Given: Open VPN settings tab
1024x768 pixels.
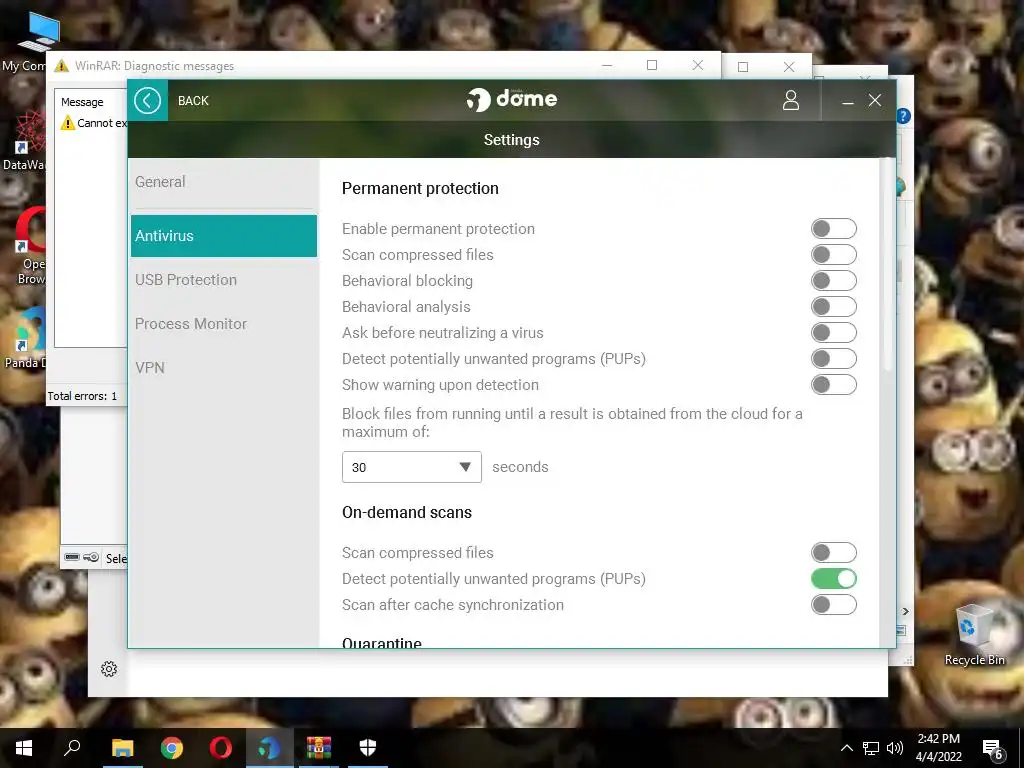Looking at the screenshot, I should [x=223, y=368].
